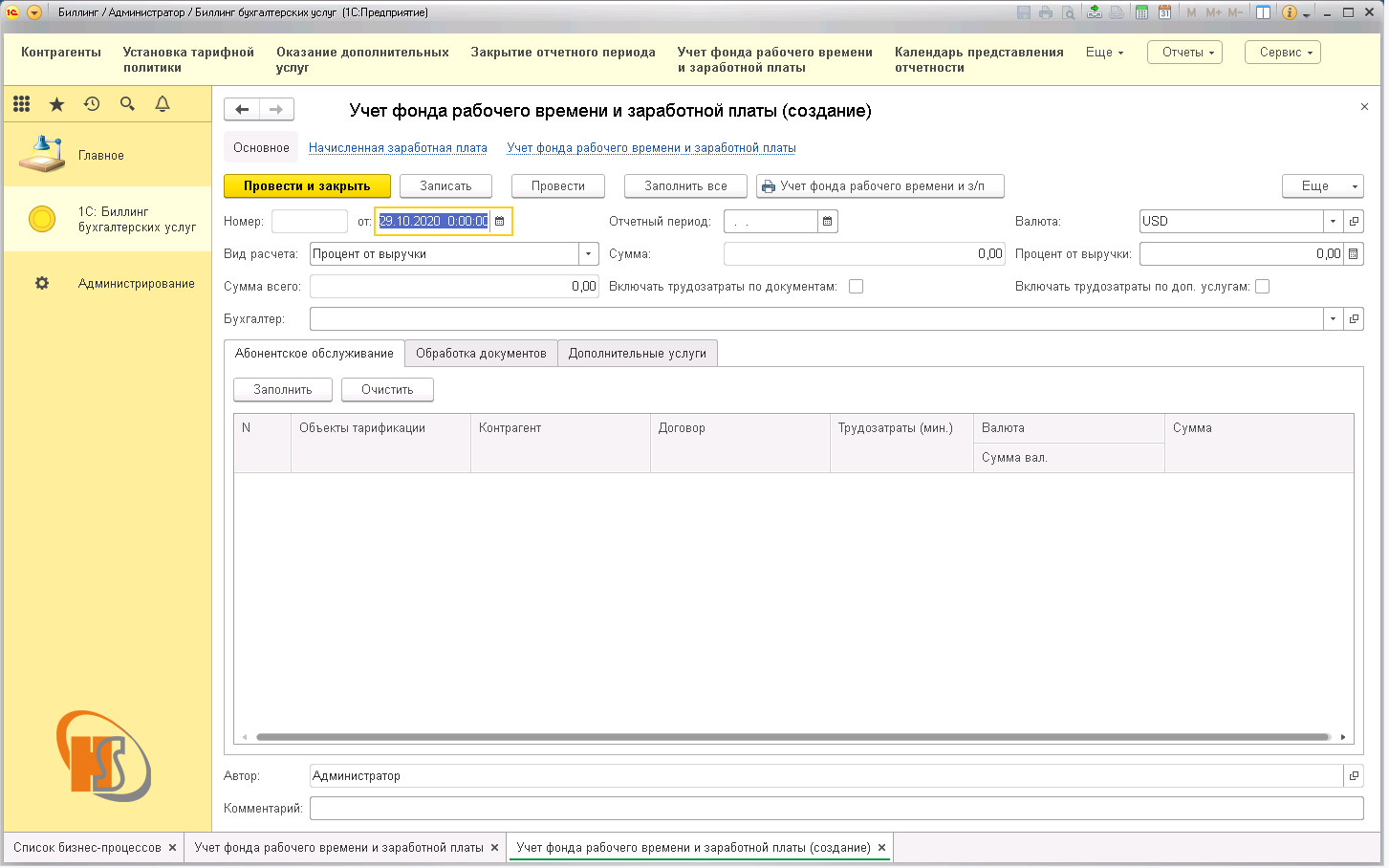
Task: Switch to Дополнительные услуги tab
Action: 637,354
